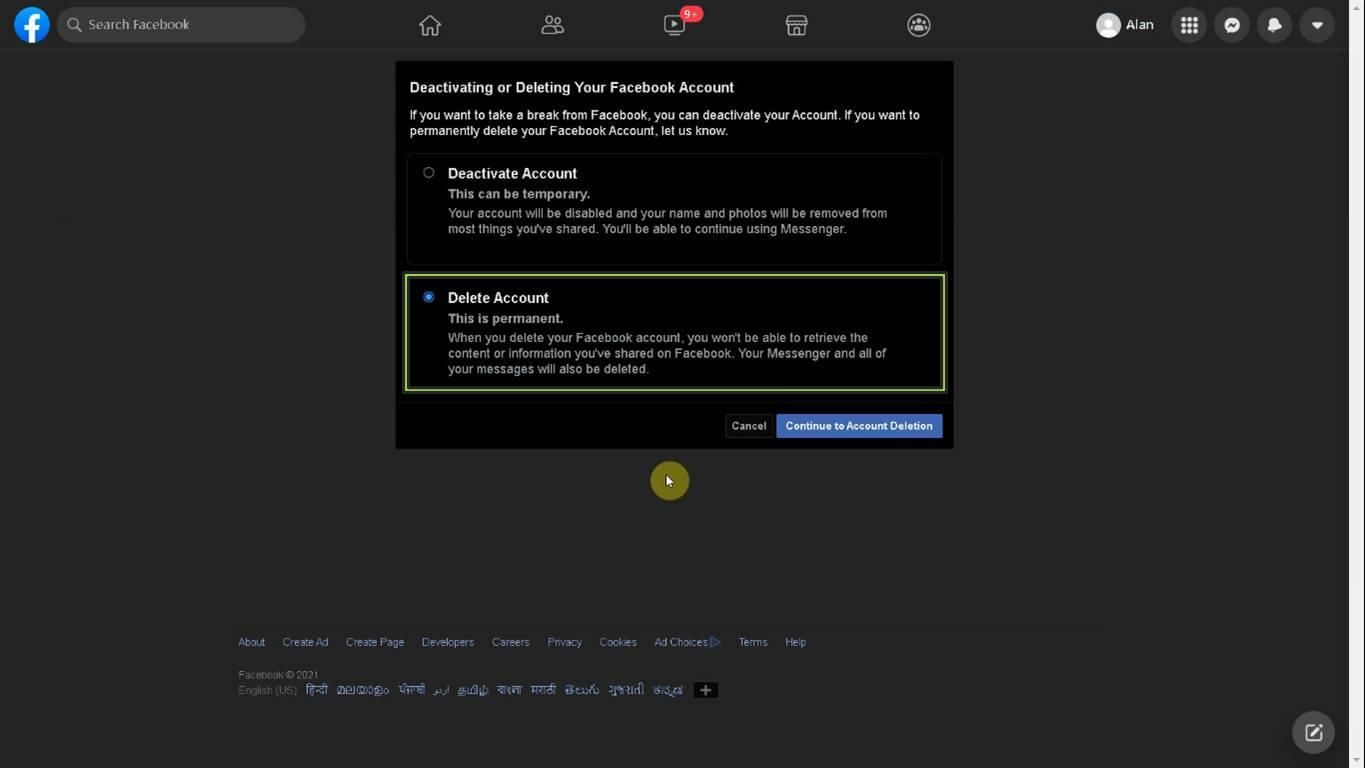Switch language to हिन्दी
The width and height of the screenshot is (1365, 768).
click(317, 690)
